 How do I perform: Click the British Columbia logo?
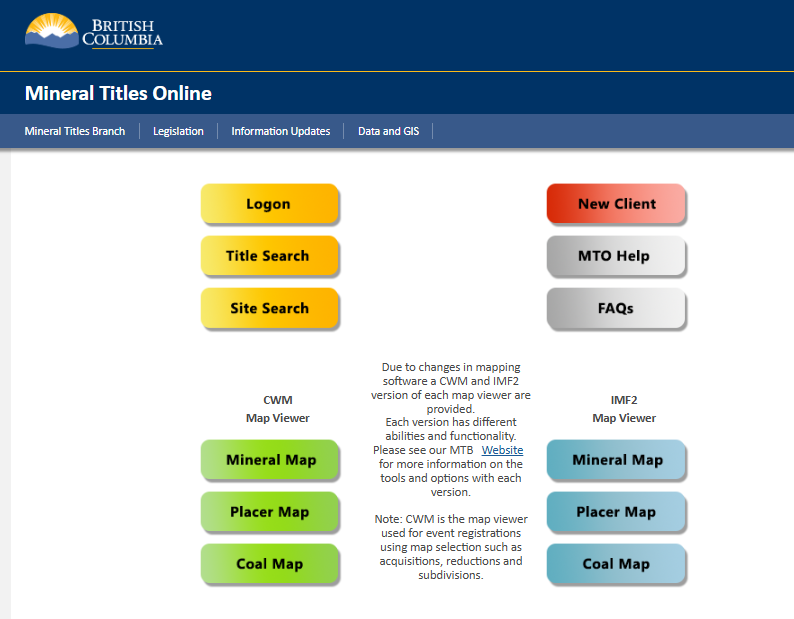pyautogui.click(x=94, y=31)
